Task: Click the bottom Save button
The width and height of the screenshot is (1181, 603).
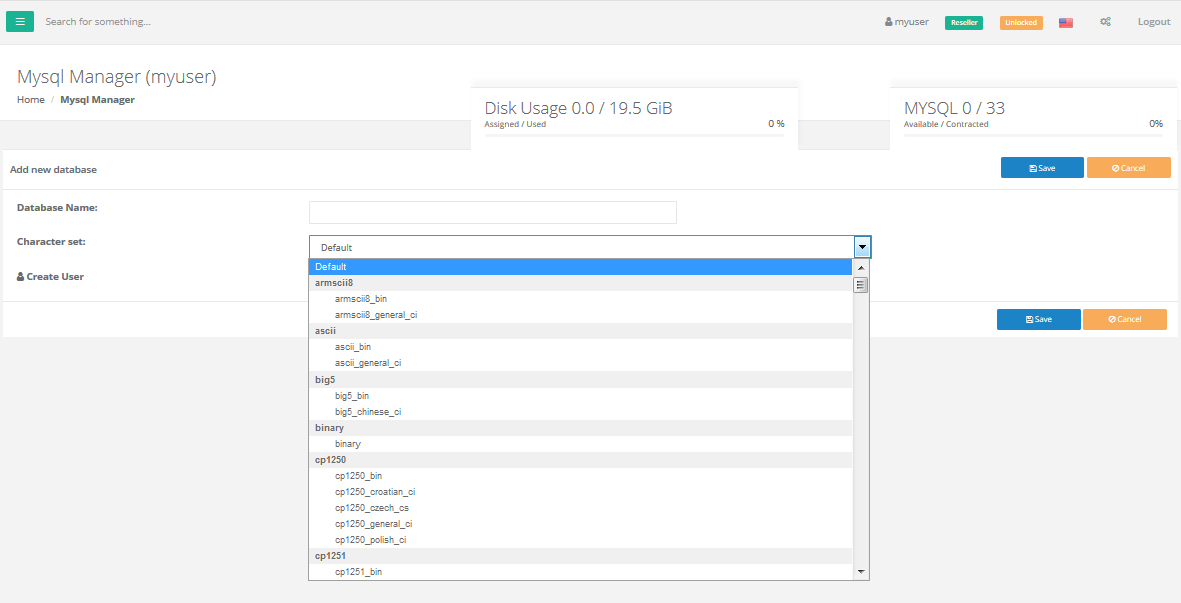Action: click(1038, 319)
